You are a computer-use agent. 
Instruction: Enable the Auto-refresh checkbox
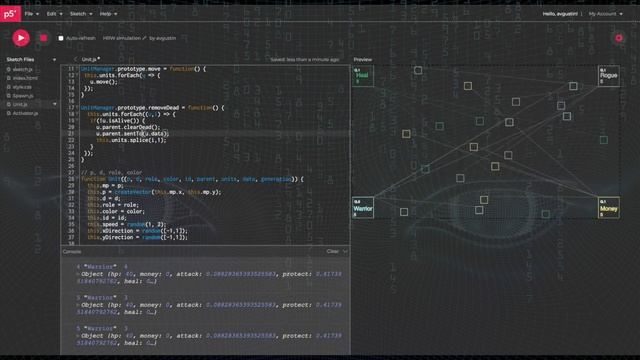point(61,38)
